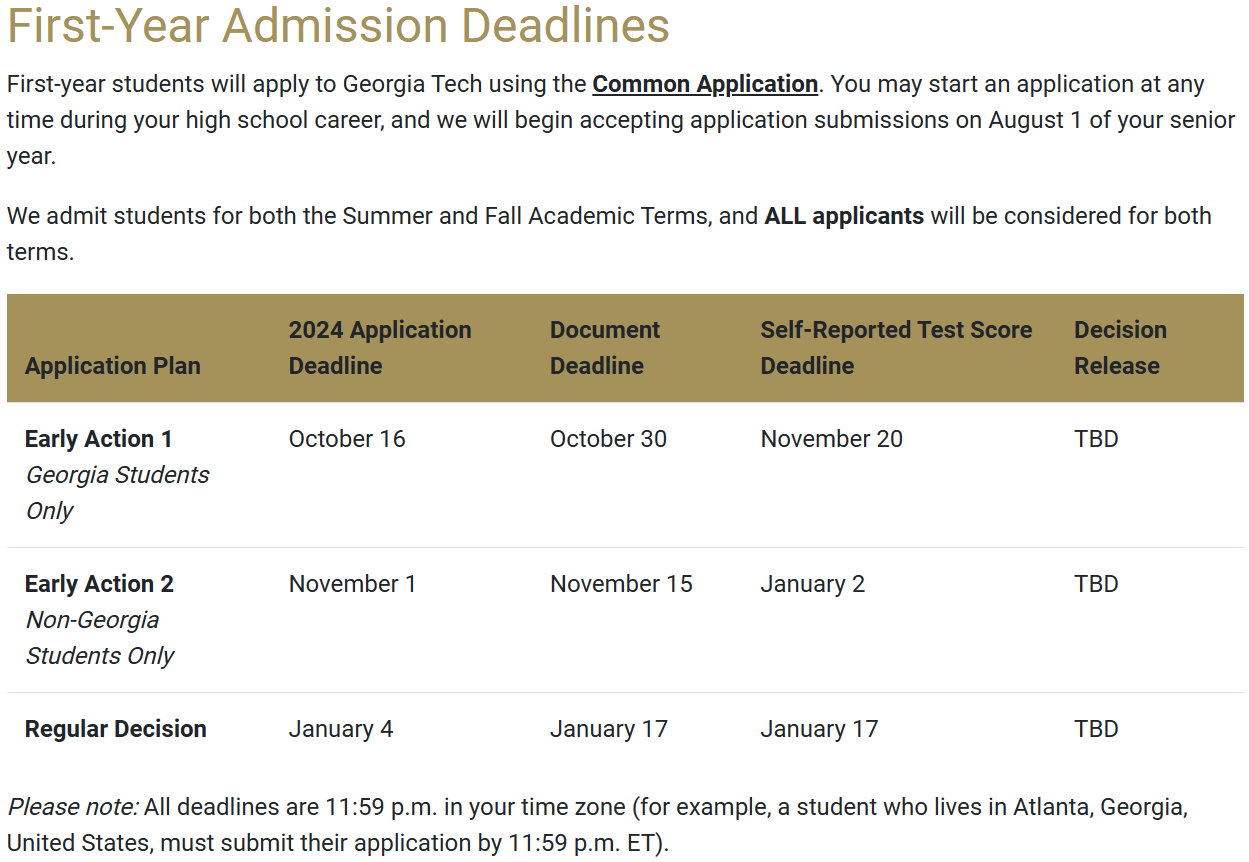Screen dimensions: 1249x862
Task: Click the Georgia Students Only italic text
Action: tap(117, 493)
